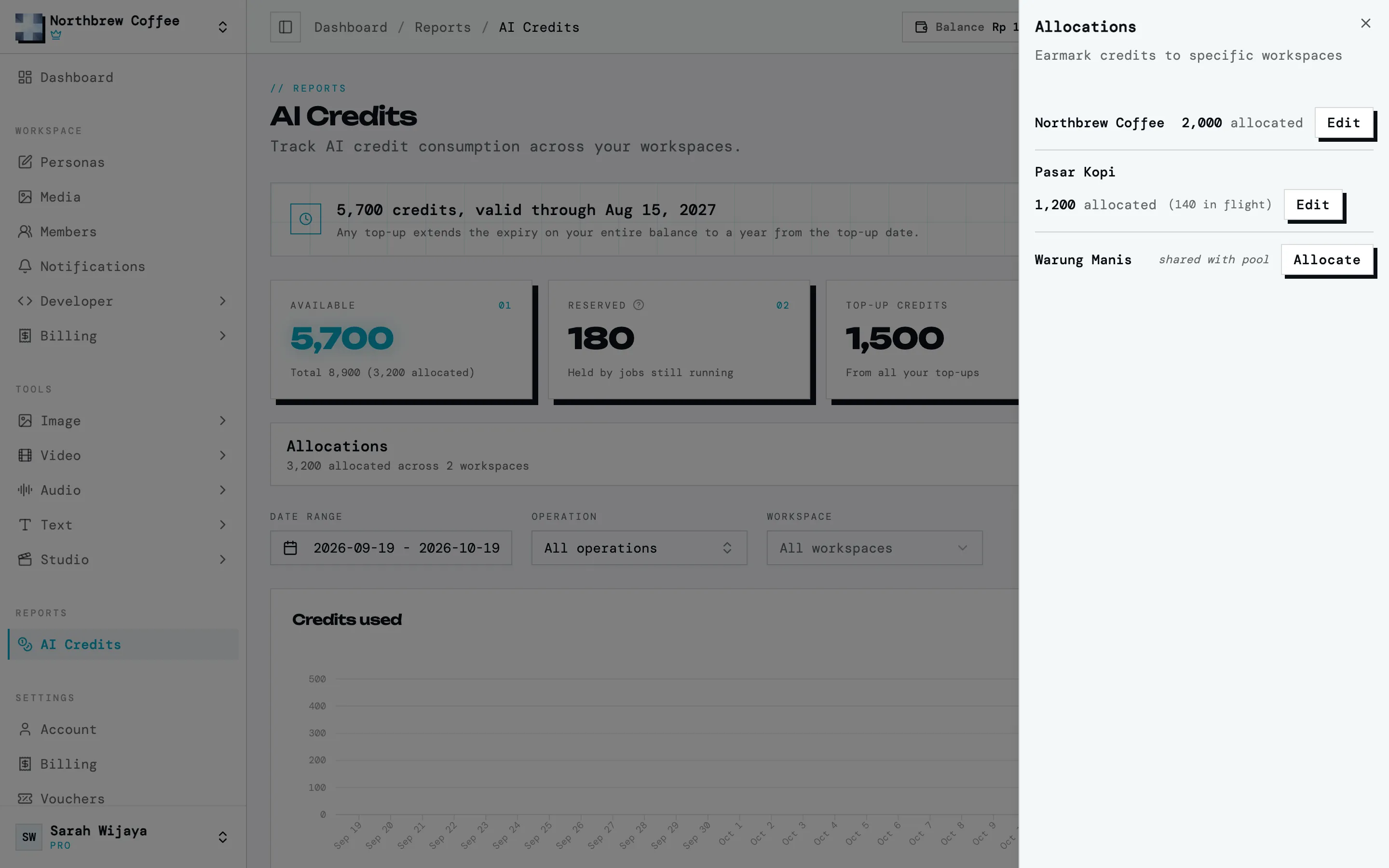Image resolution: width=1389 pixels, height=868 pixels.
Task: Click the Audio waveform icon
Action: 25,489
